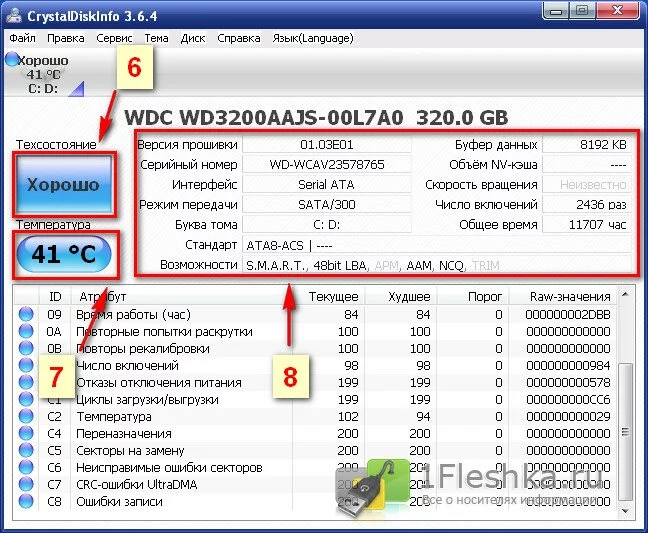The height and width of the screenshot is (533, 648).
Task: Click raw value 000000000984
Action: 568,365
